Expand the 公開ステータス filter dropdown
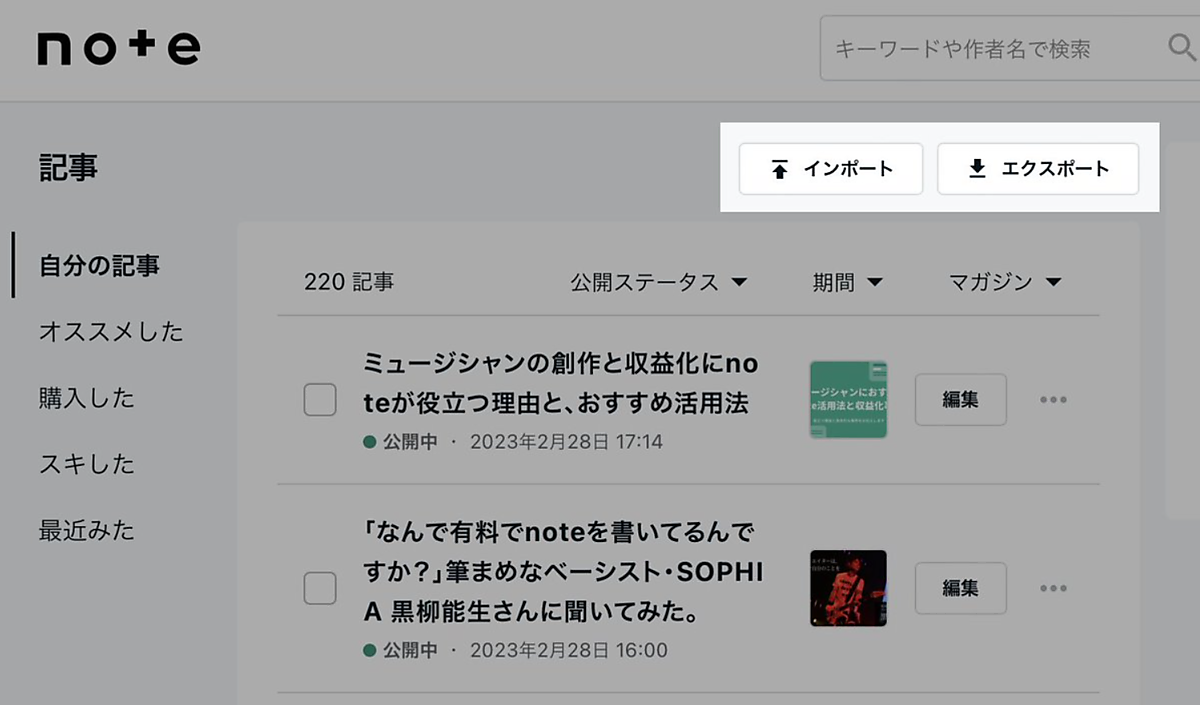The image size is (1200, 705). pos(659,282)
